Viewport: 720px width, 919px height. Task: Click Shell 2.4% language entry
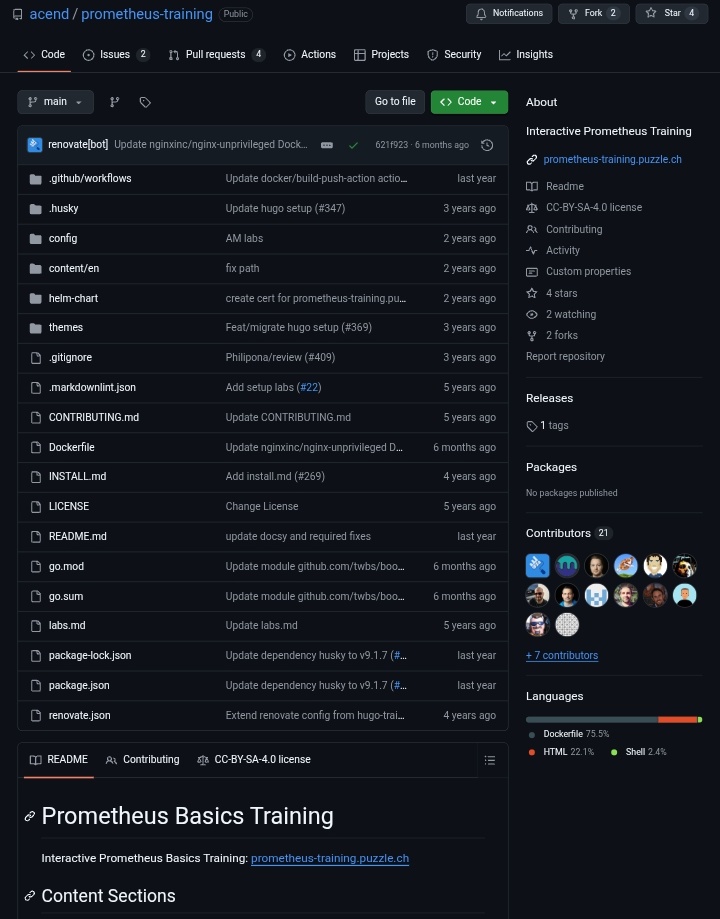point(639,752)
